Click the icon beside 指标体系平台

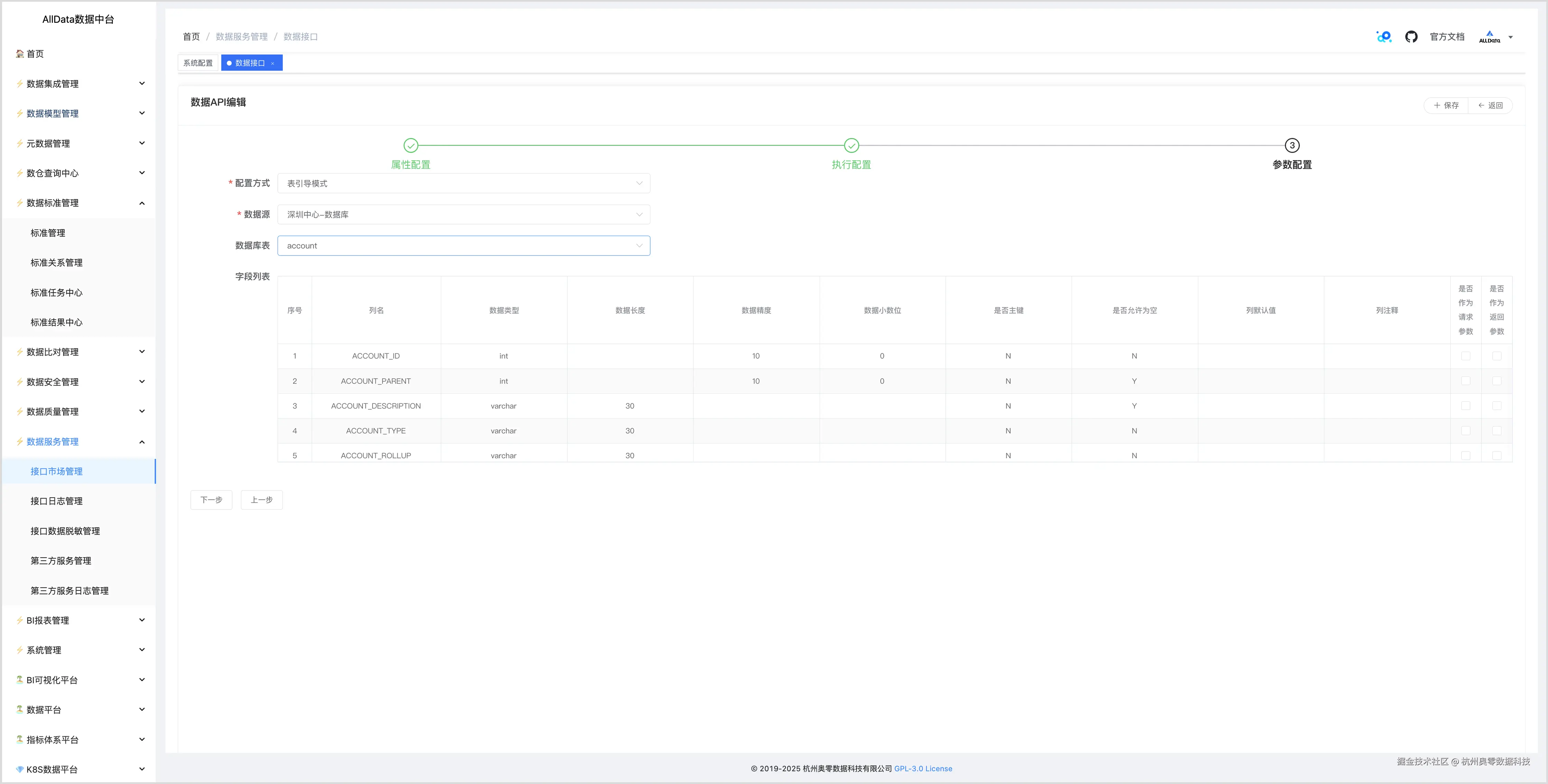(20, 739)
